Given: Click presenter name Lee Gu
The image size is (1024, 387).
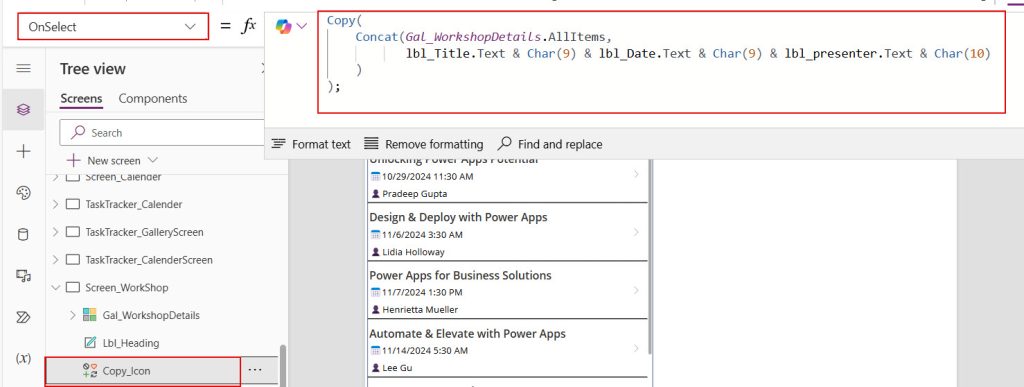Looking at the screenshot, I should coord(397,368).
